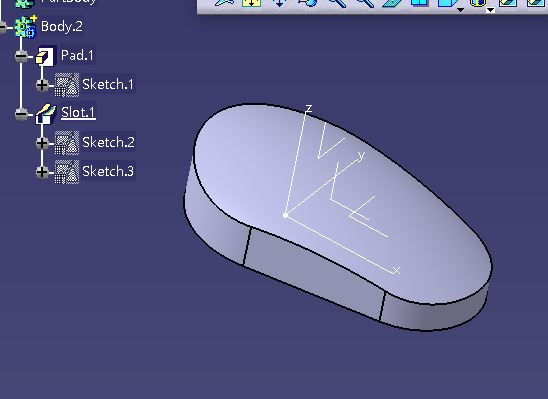Select the flat front side face of the solid
Viewport: 548px width, 399px height.
point(315,273)
